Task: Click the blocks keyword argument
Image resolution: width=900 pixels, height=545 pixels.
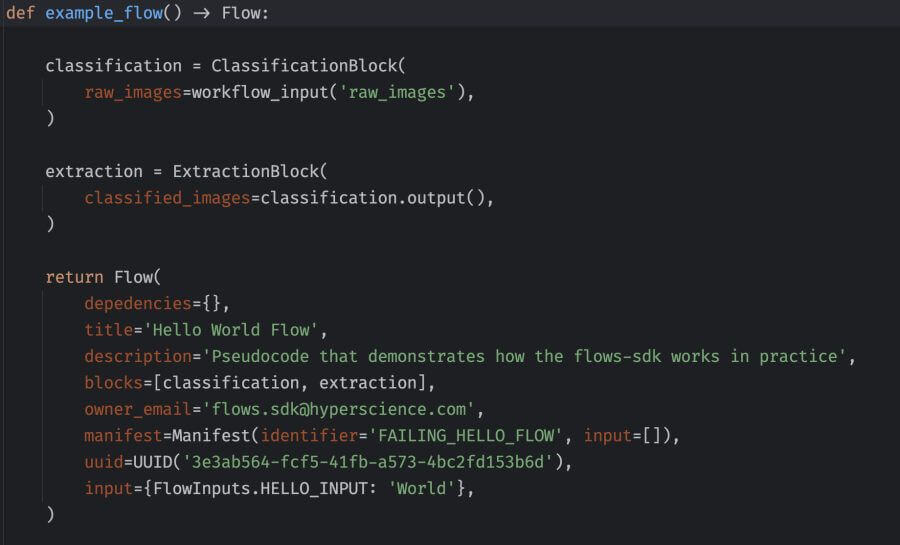Action: [113, 383]
